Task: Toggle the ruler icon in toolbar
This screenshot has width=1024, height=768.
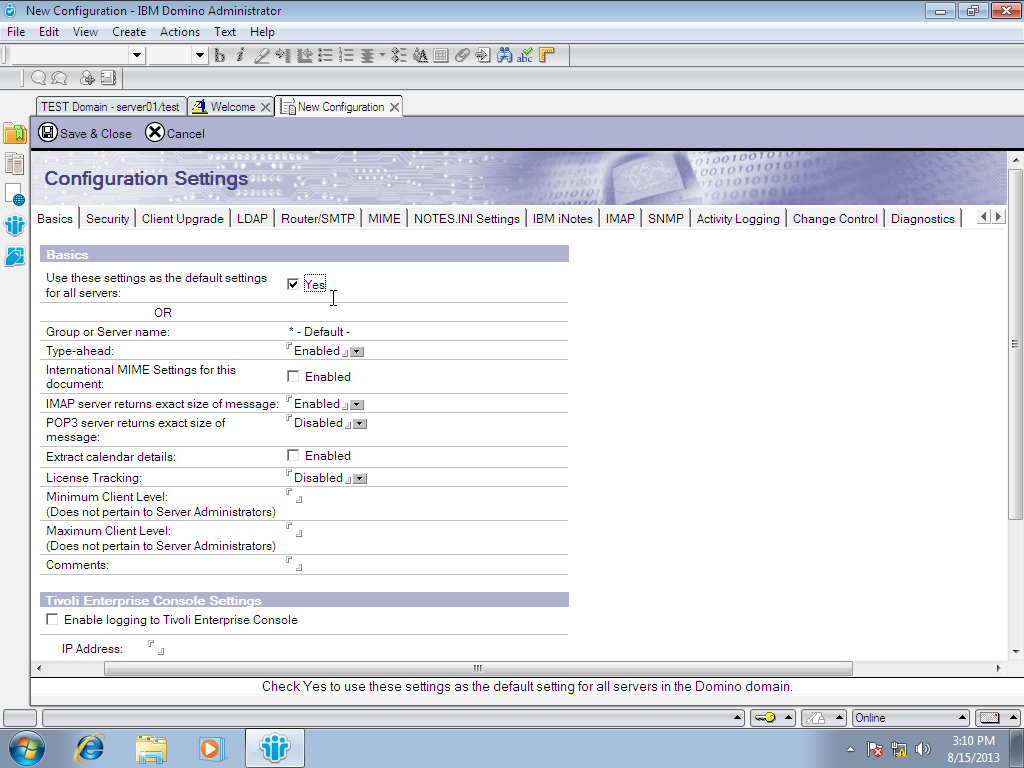Action: pyautogui.click(x=547, y=56)
